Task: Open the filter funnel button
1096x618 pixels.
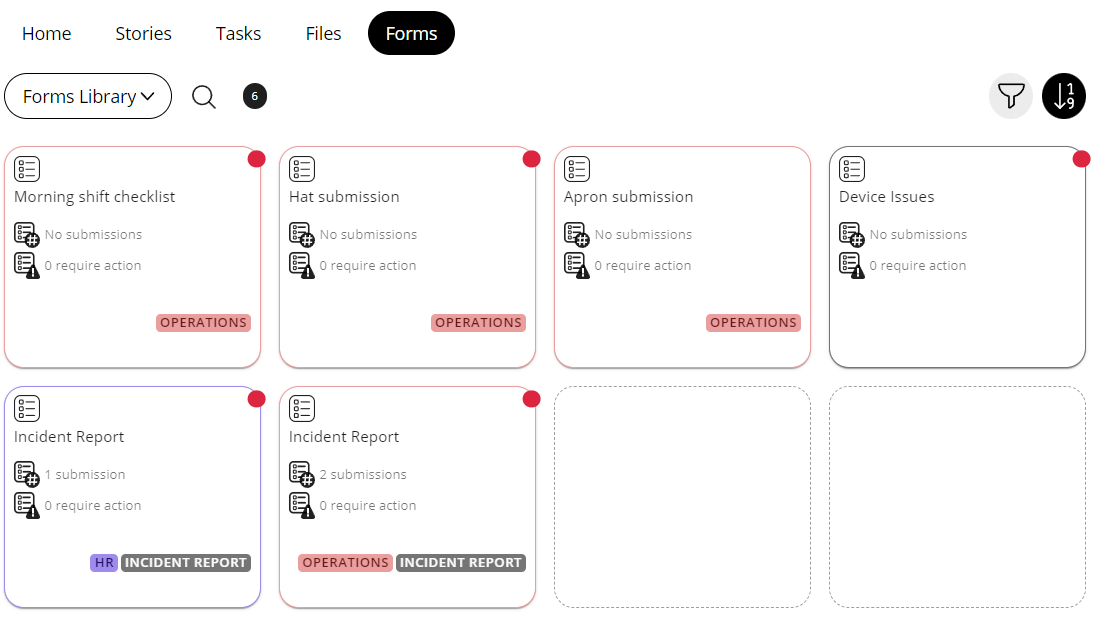Action: pos(1011,96)
